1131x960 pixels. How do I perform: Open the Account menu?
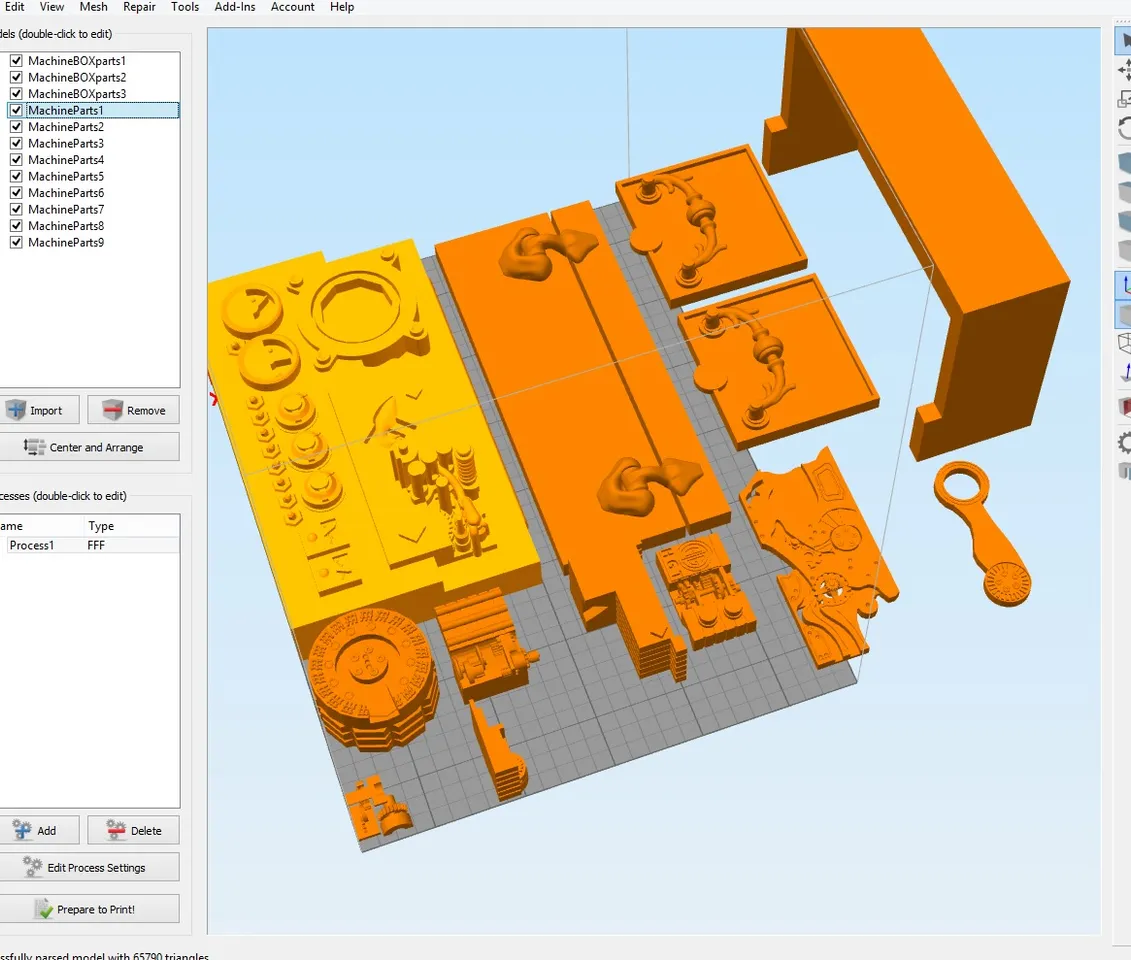coord(293,6)
